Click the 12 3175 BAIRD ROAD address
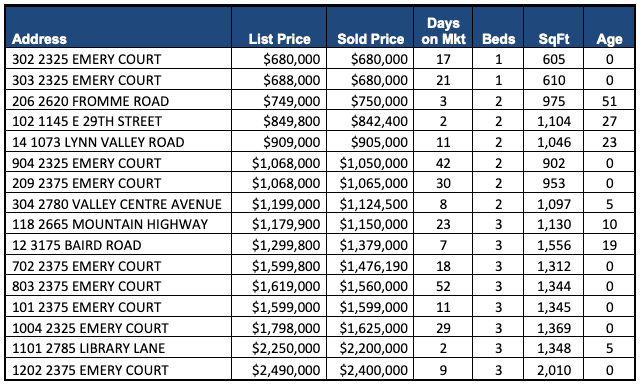Screen dimensions: 640x386 point(119,245)
